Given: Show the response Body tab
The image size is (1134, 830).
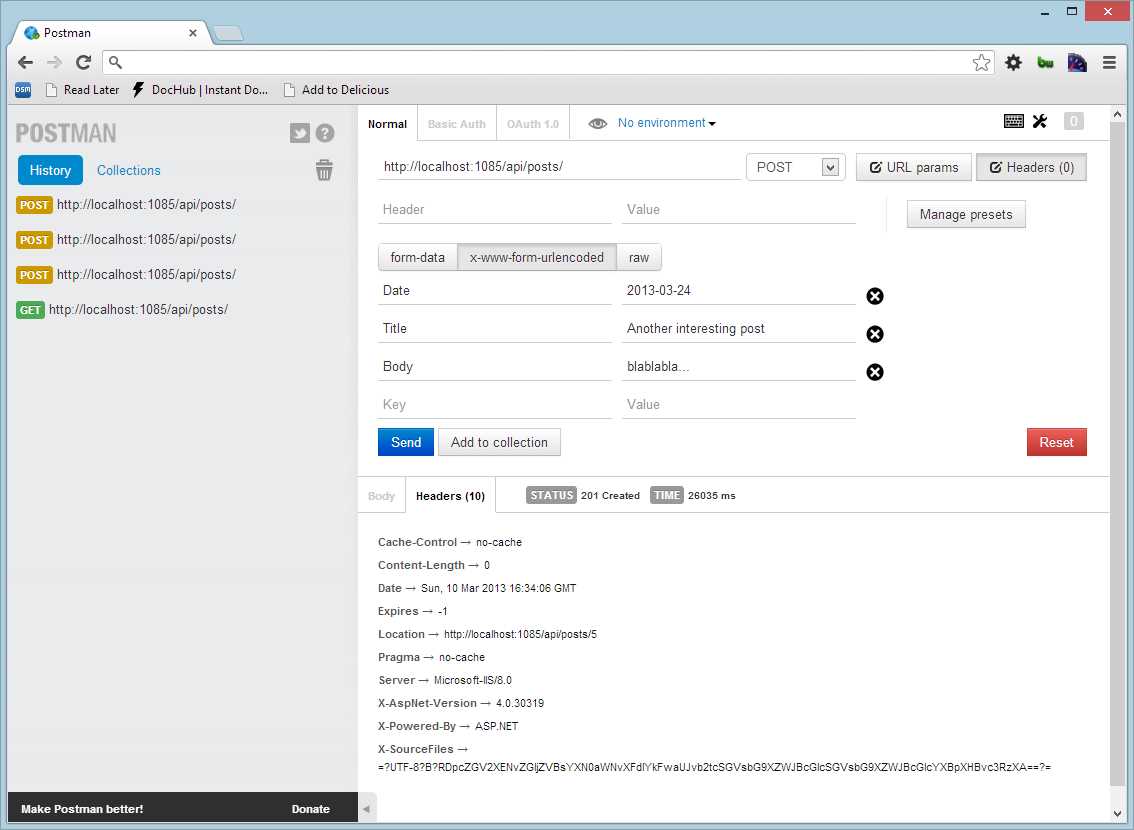Looking at the screenshot, I should pyautogui.click(x=381, y=496).
